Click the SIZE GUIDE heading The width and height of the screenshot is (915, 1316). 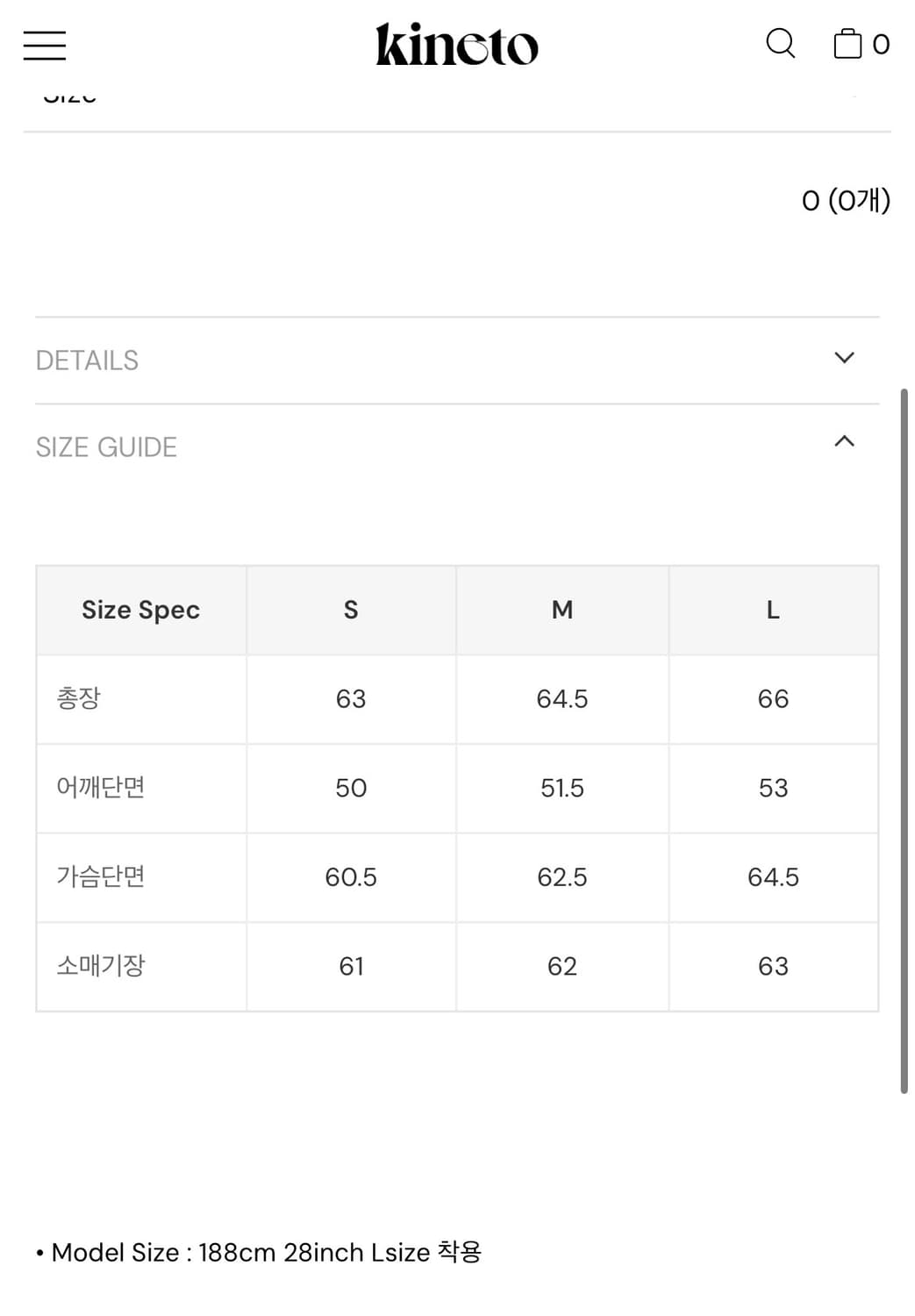point(106,447)
